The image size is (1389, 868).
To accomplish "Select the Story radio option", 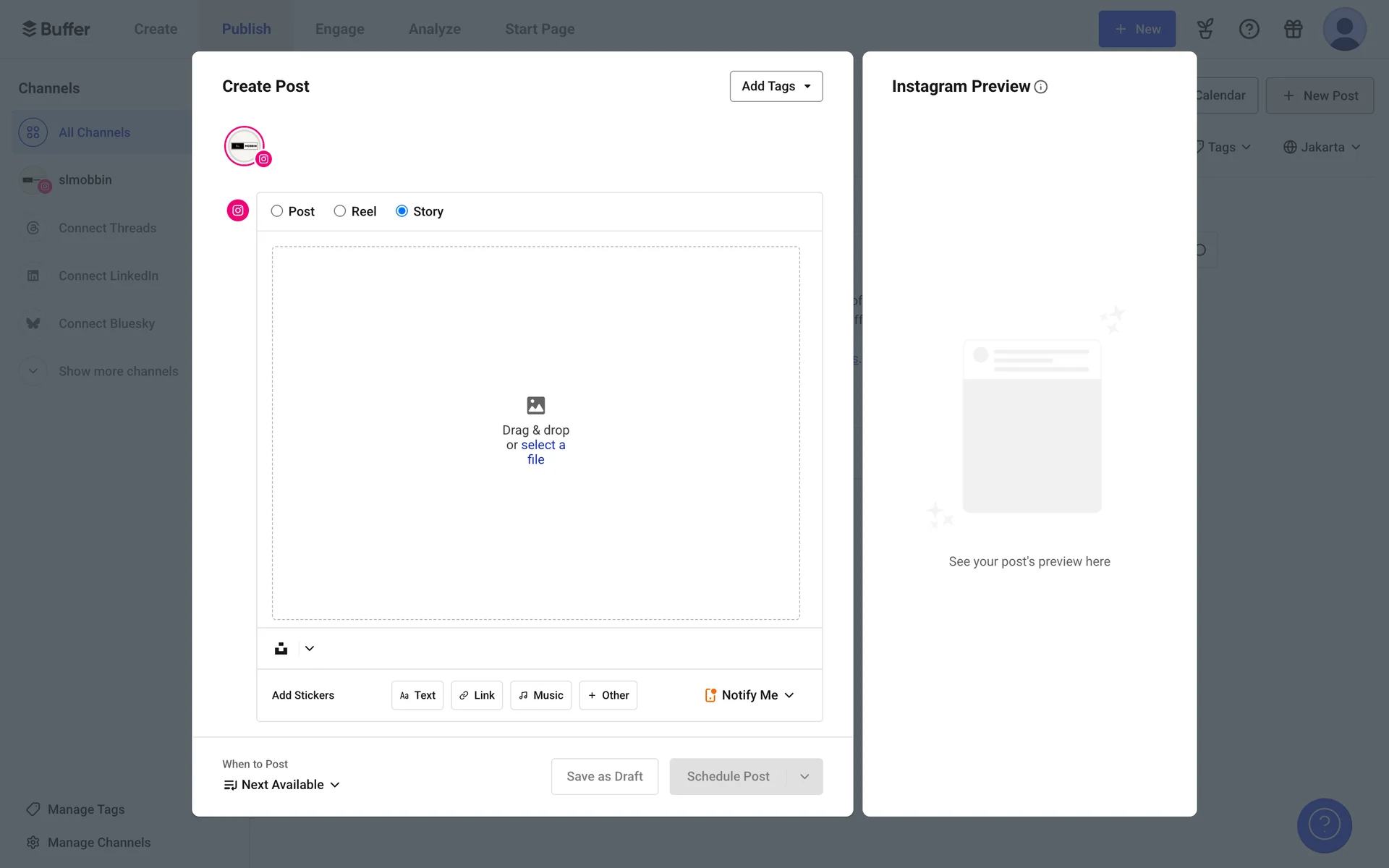I will tap(402, 211).
